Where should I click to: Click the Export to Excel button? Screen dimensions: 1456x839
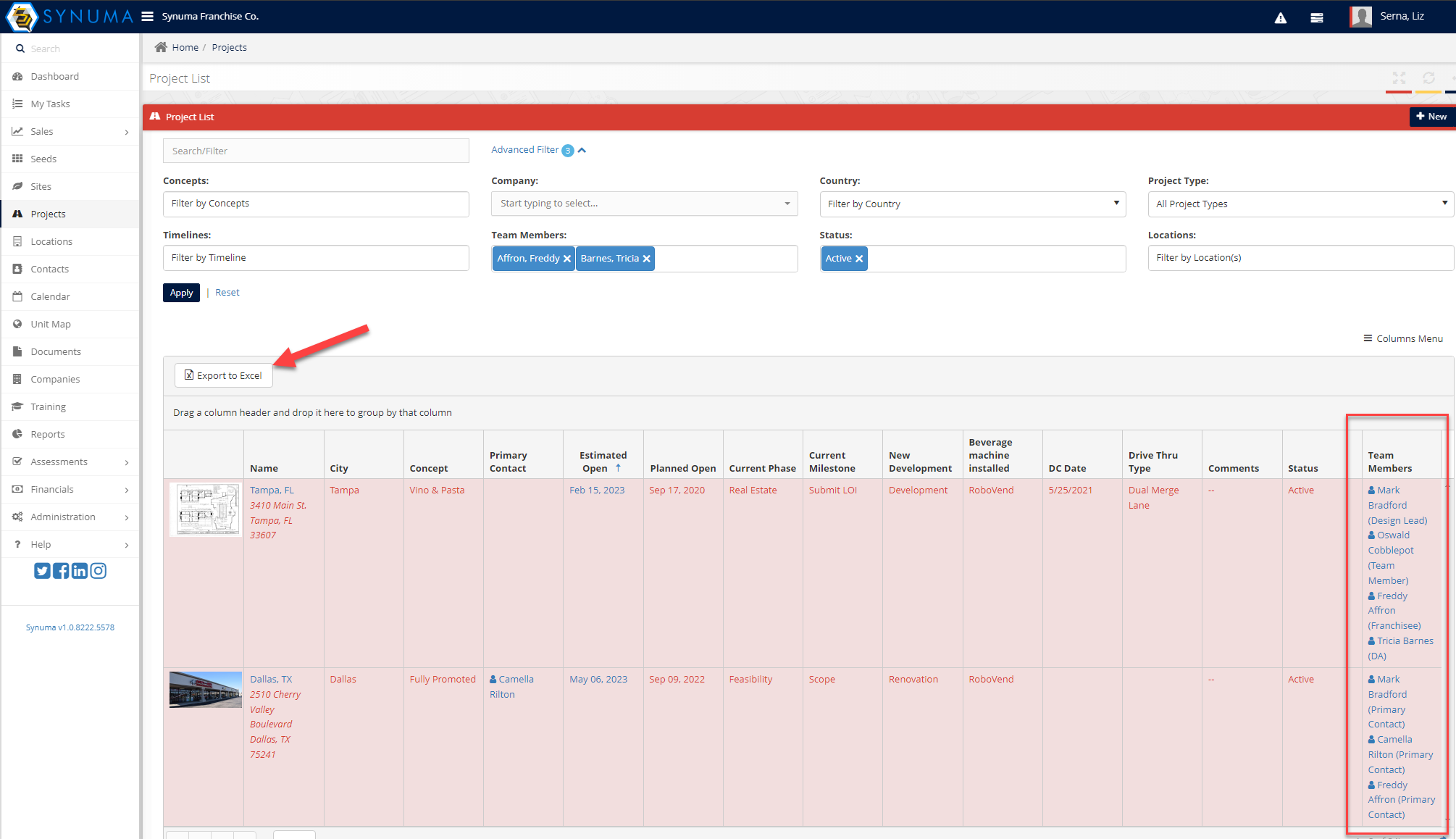(223, 375)
